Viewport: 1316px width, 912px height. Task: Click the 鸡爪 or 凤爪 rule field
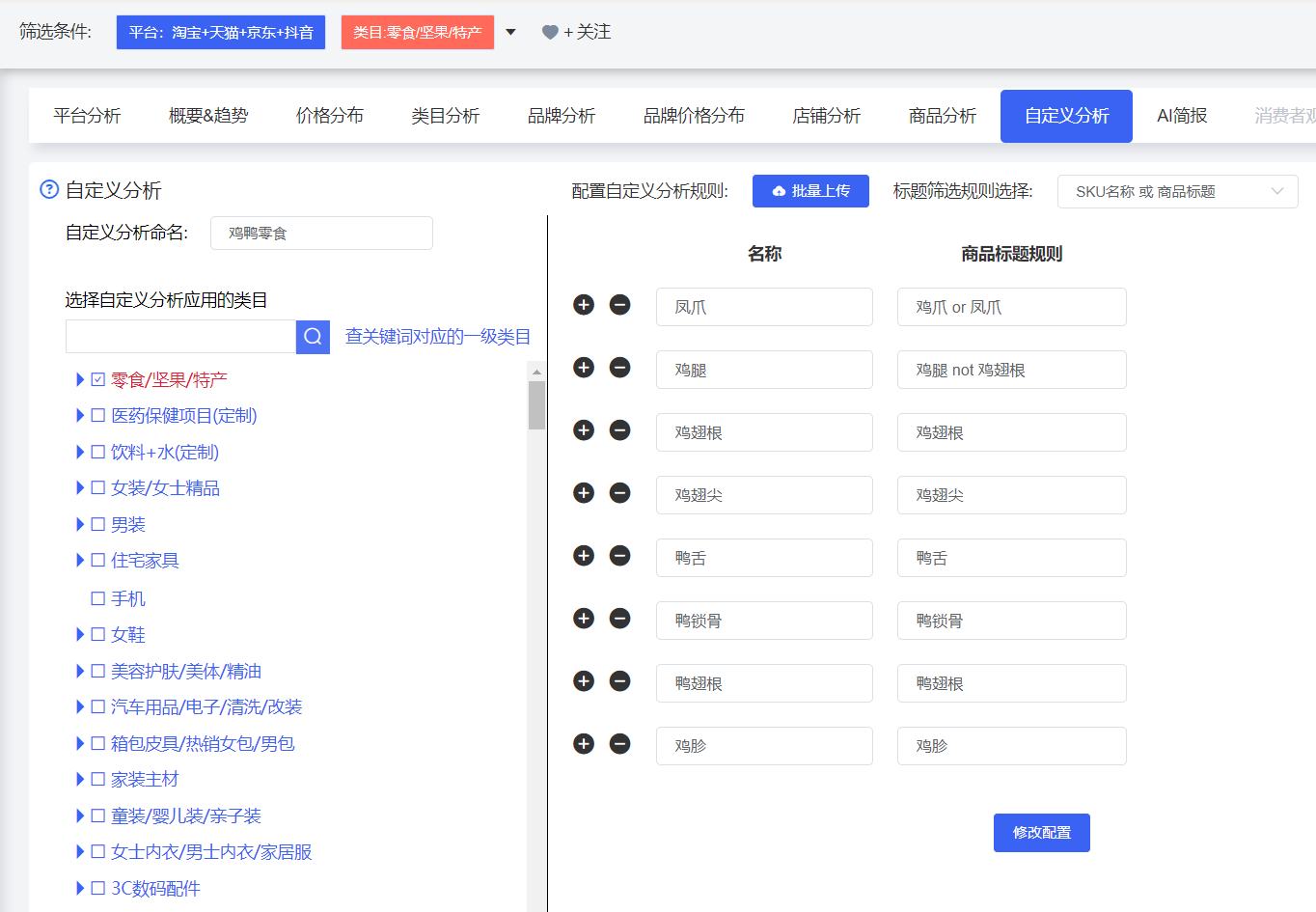click(x=1012, y=307)
